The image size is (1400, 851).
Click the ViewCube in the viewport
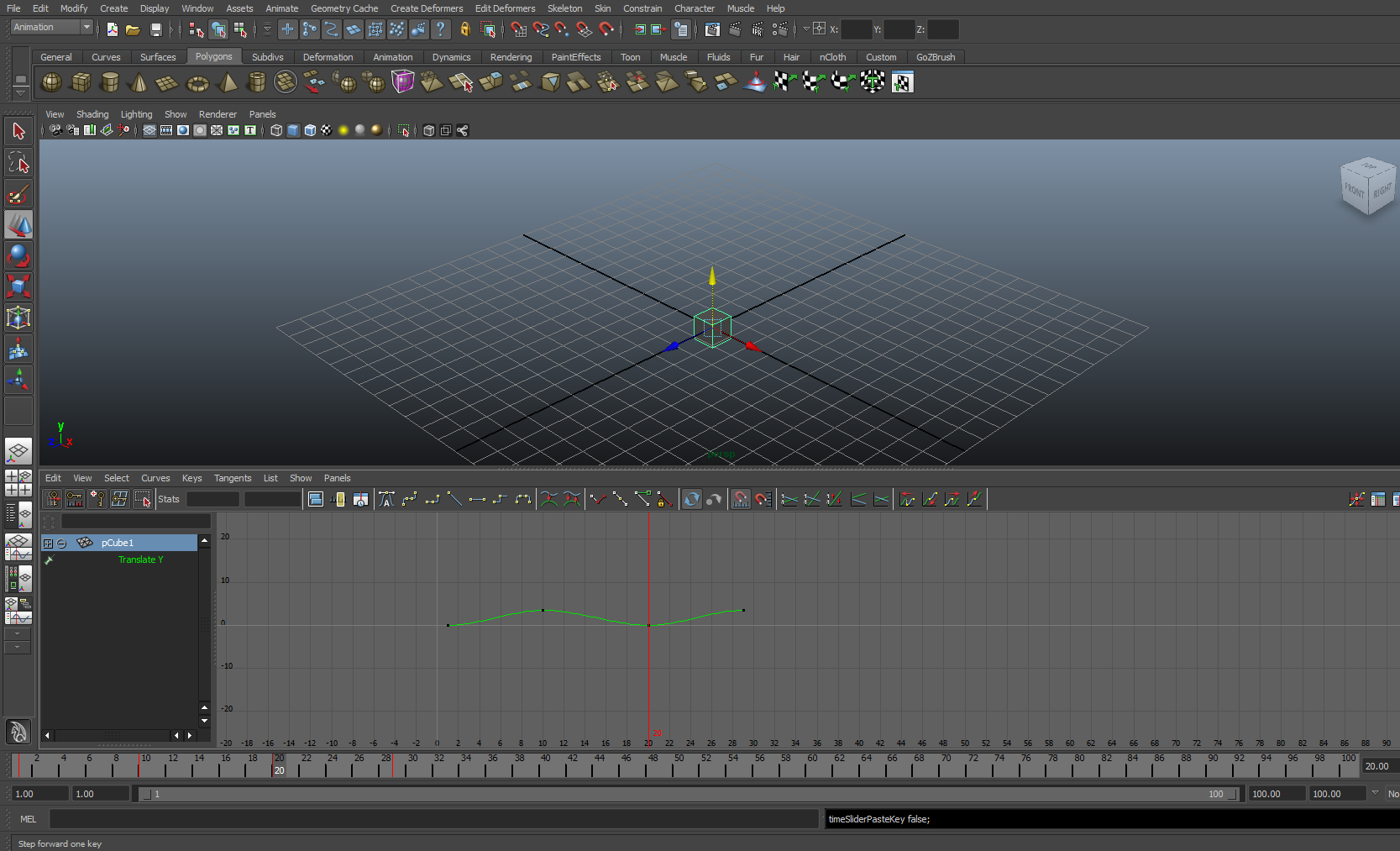click(1366, 186)
